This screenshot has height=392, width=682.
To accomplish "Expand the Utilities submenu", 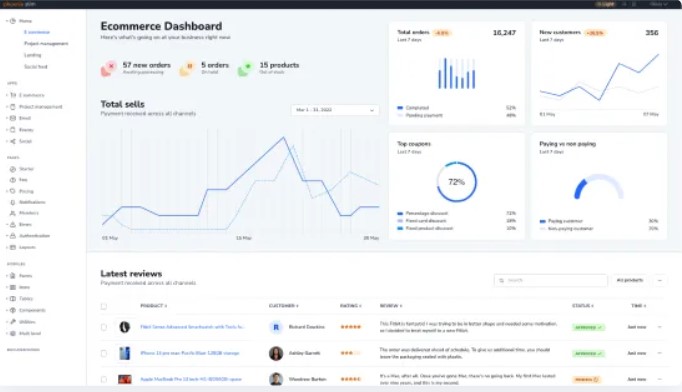I will (7, 322).
